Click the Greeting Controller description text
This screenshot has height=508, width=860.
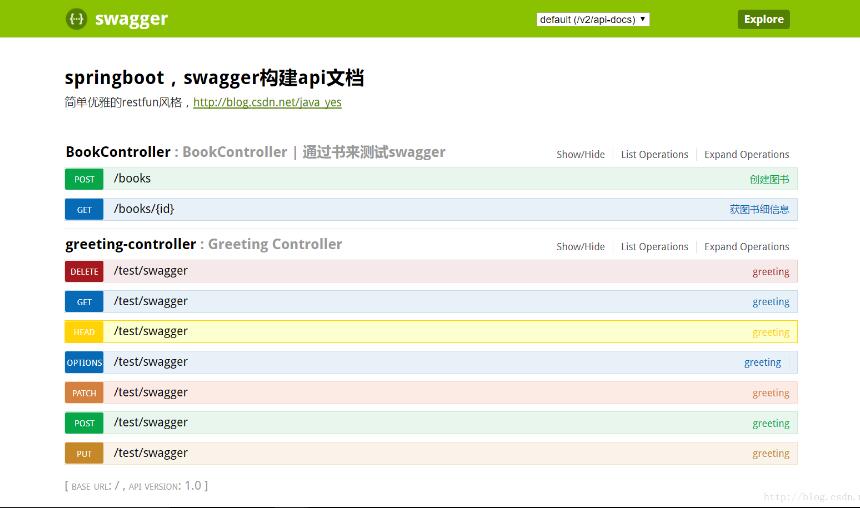(x=275, y=244)
